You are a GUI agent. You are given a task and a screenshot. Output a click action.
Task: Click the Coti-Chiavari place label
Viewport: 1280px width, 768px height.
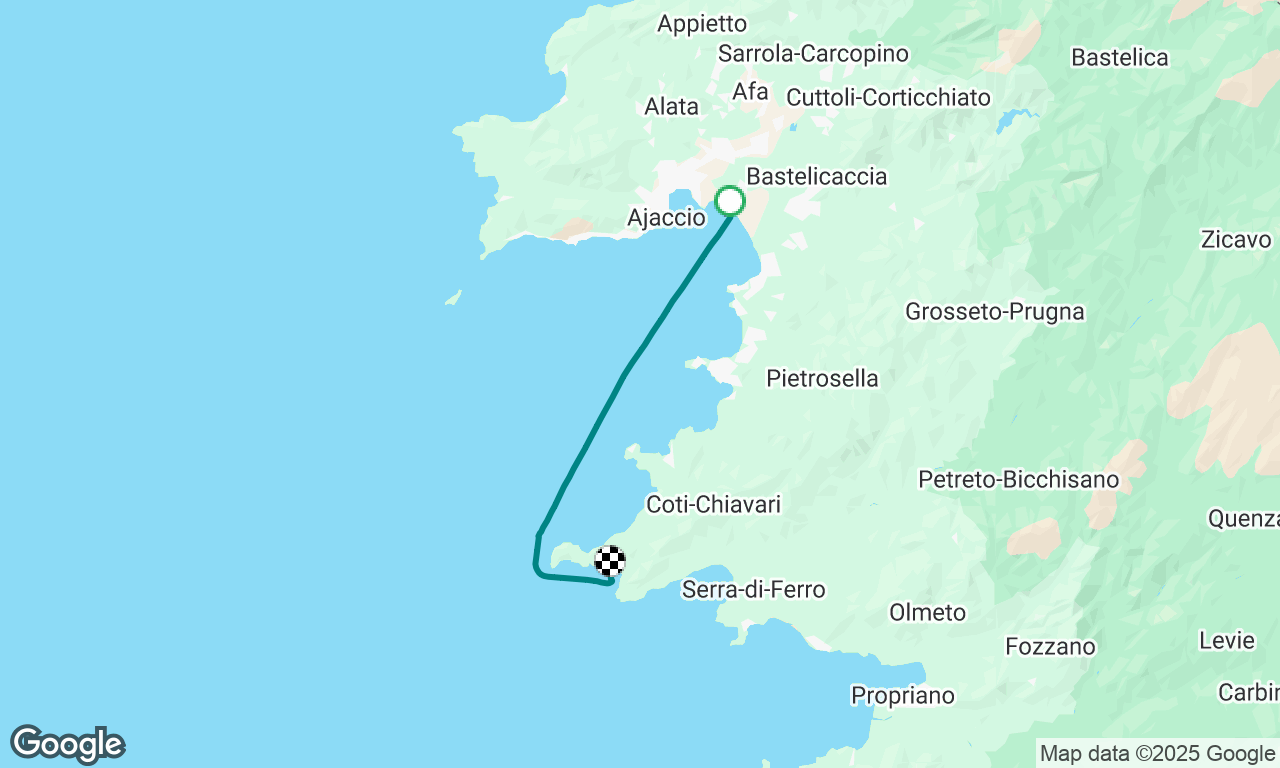click(x=713, y=504)
